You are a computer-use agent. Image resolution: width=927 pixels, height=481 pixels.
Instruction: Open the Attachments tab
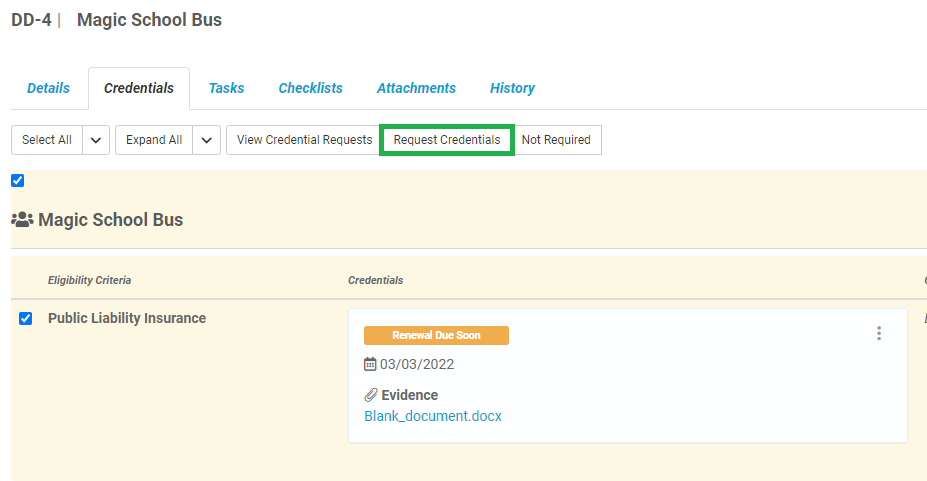416,88
